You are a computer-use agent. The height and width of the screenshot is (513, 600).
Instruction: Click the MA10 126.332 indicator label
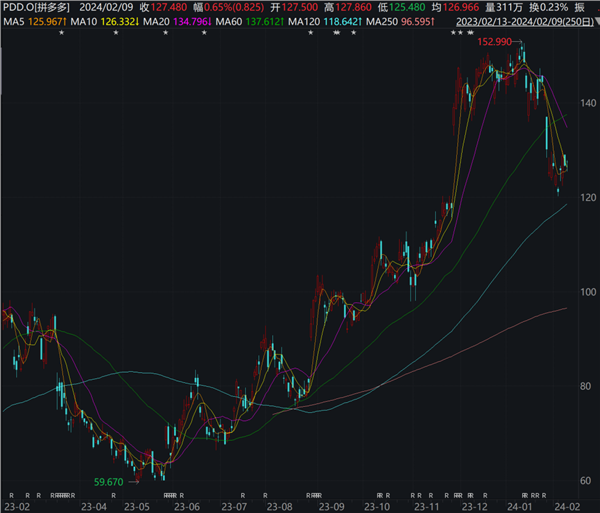(x=104, y=22)
